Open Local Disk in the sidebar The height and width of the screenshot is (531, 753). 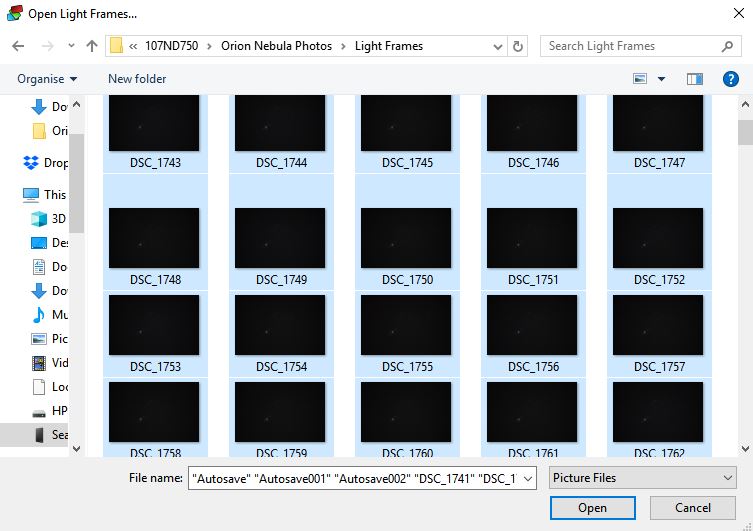49,386
